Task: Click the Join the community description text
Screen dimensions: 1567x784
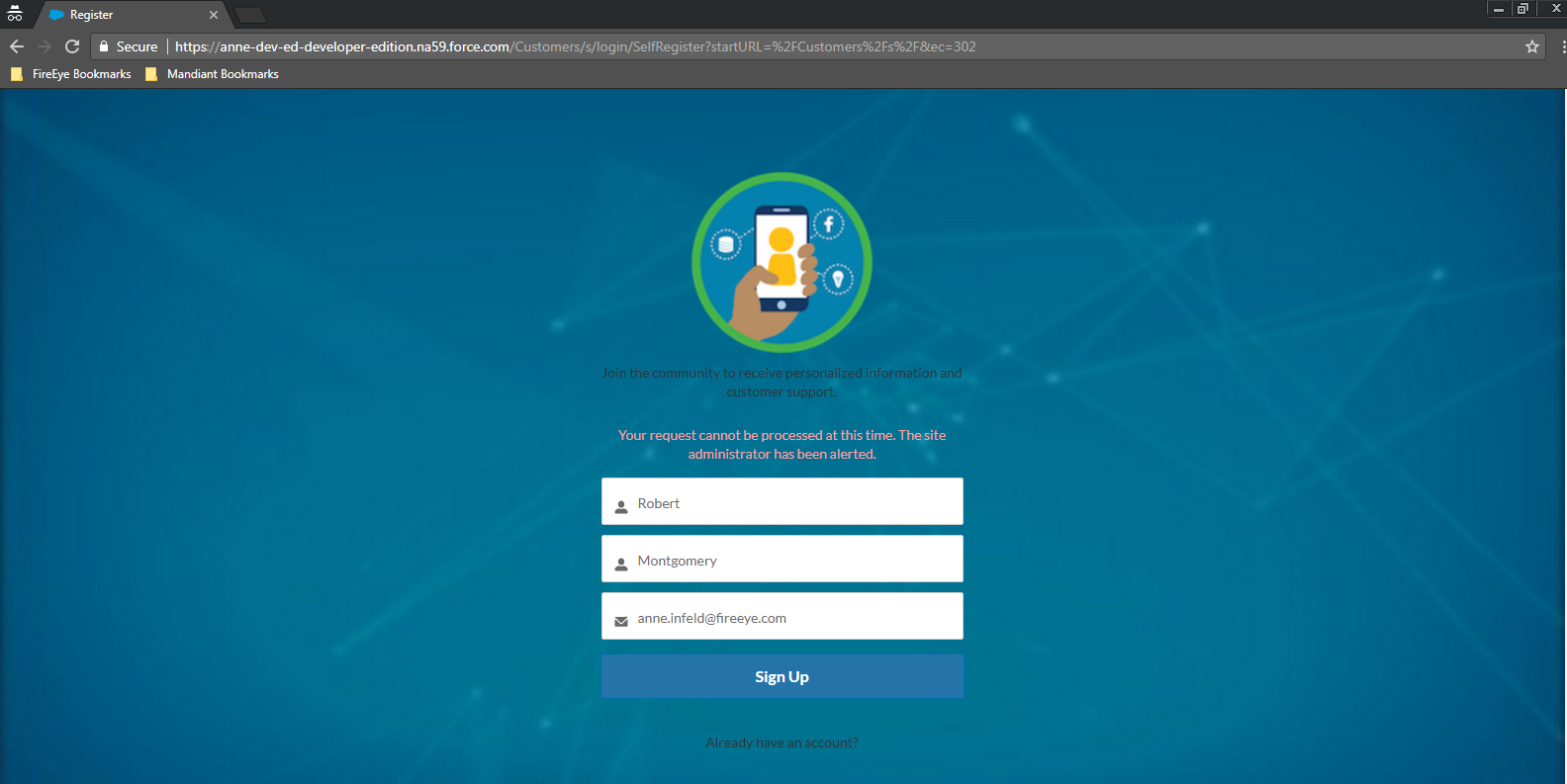Action: pos(782,383)
